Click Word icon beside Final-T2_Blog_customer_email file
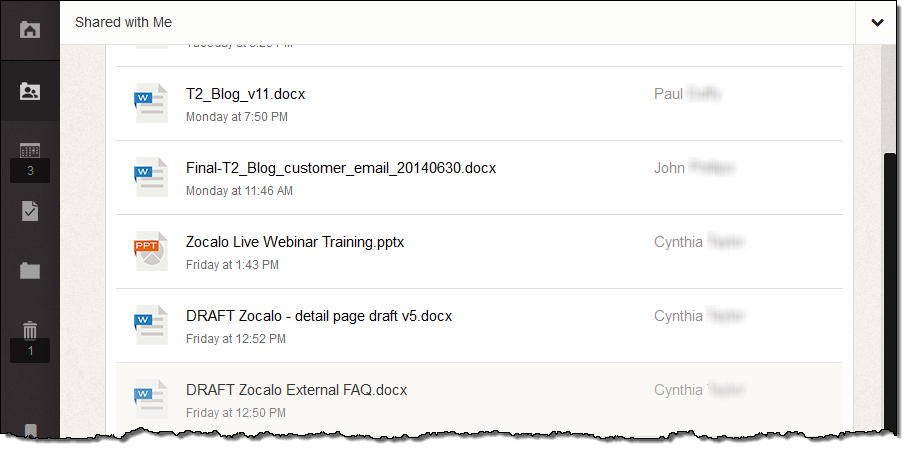The width and height of the screenshot is (908, 449). (x=150, y=177)
